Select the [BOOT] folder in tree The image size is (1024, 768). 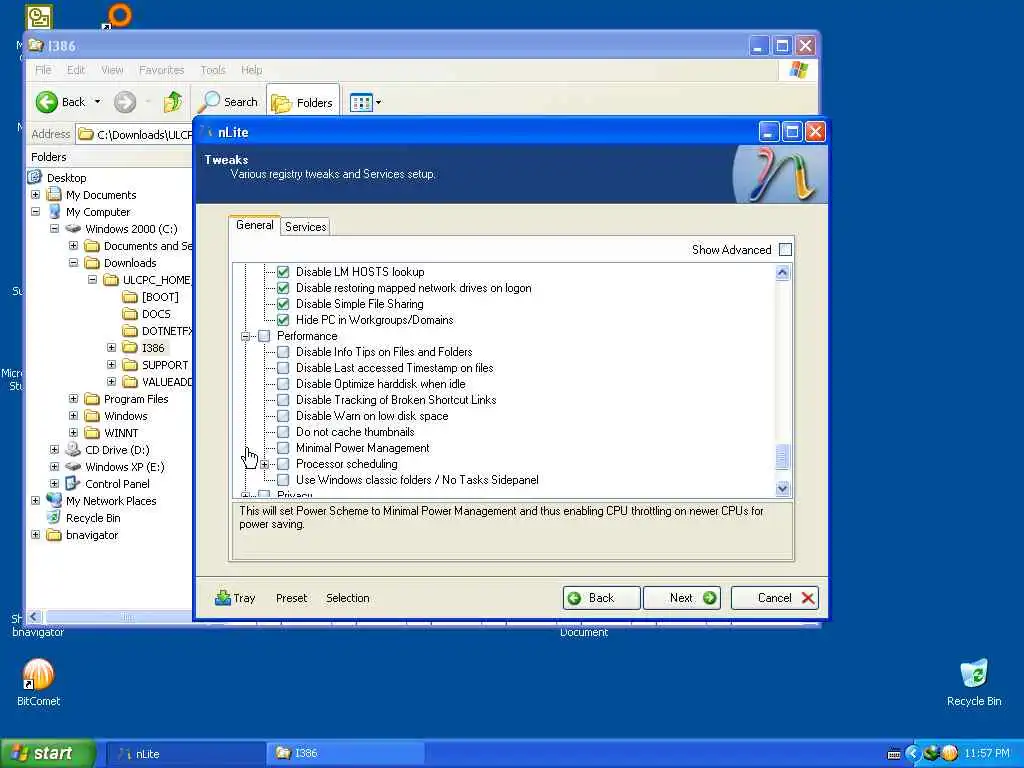[160, 297]
